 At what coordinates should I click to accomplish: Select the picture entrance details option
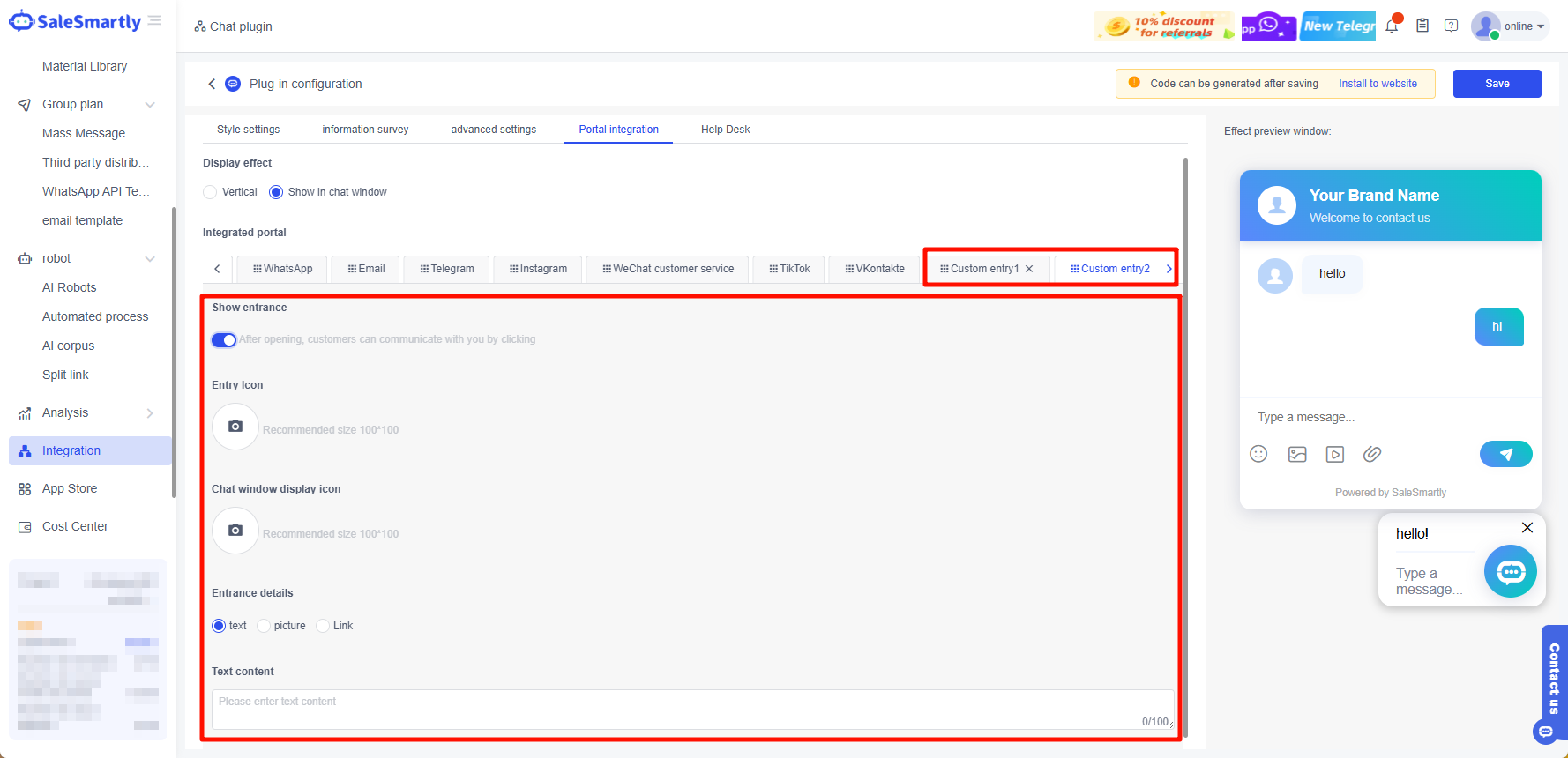pyautogui.click(x=264, y=626)
